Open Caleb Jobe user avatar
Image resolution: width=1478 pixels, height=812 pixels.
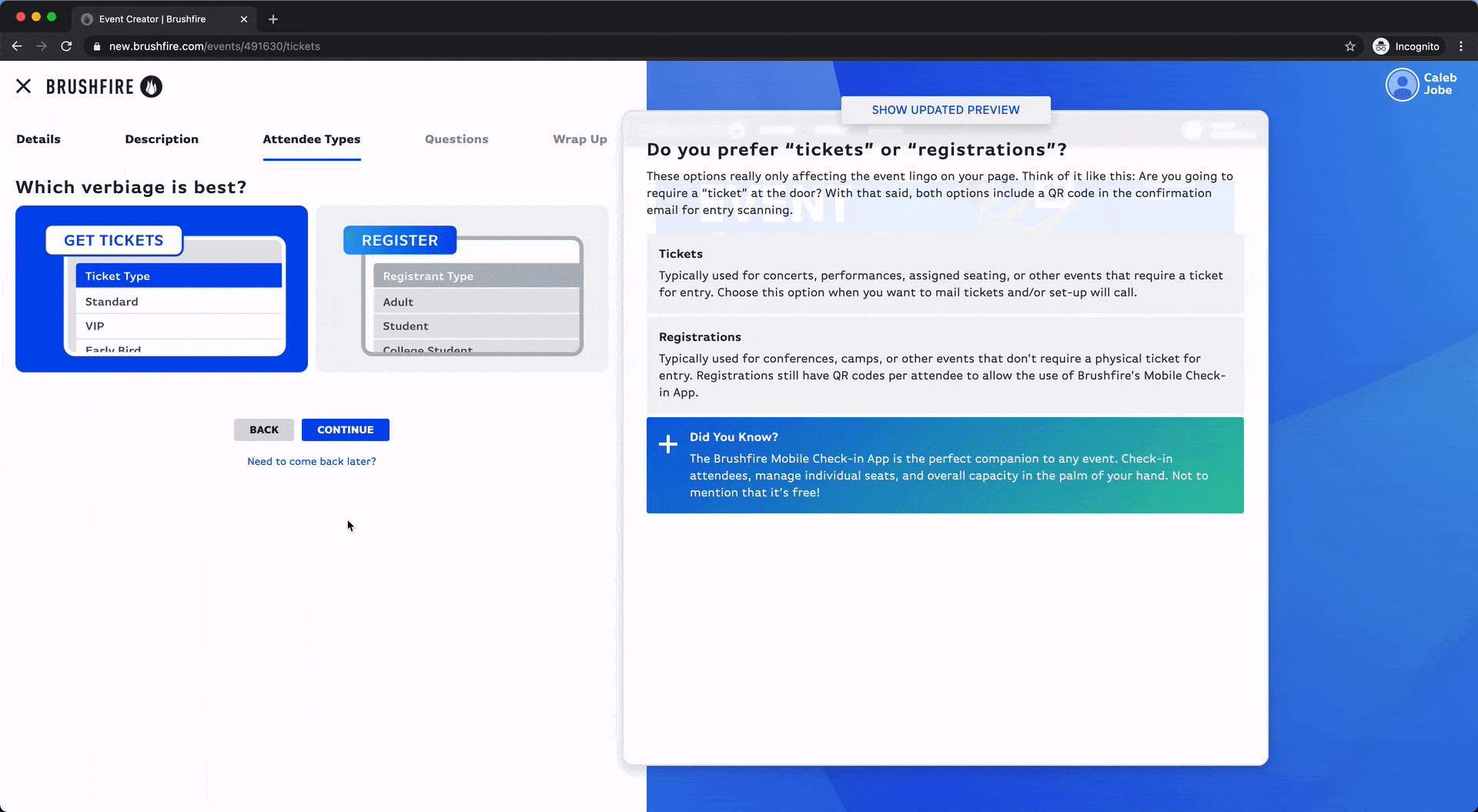click(x=1402, y=85)
